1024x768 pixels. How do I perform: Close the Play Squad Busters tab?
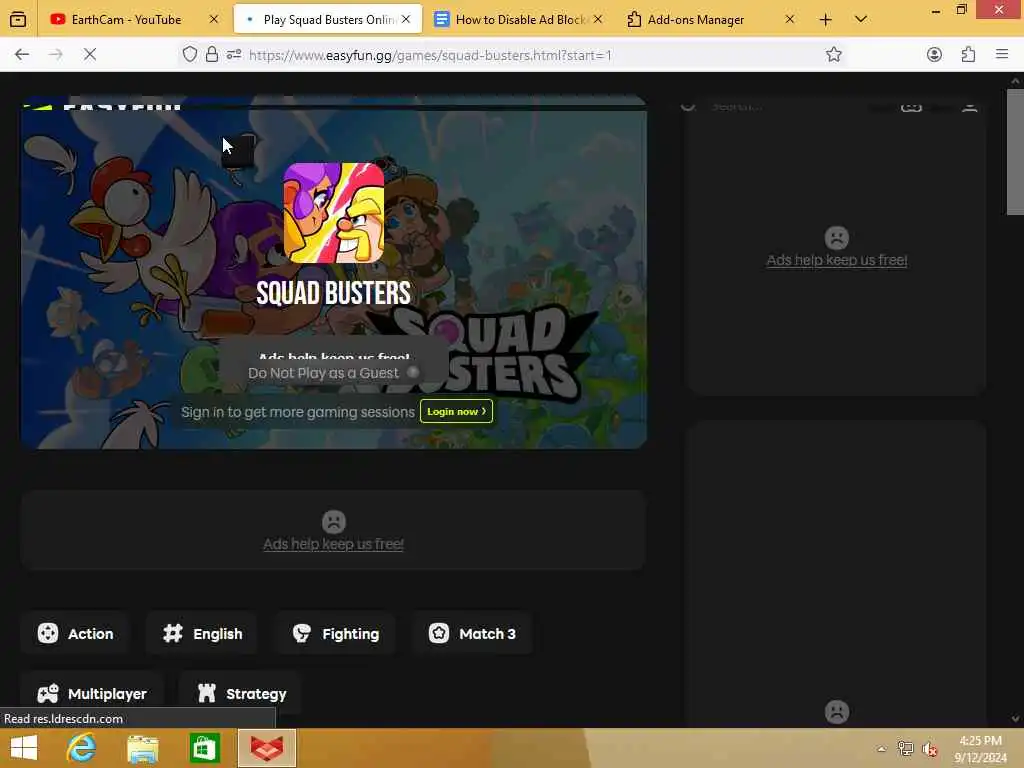click(406, 20)
